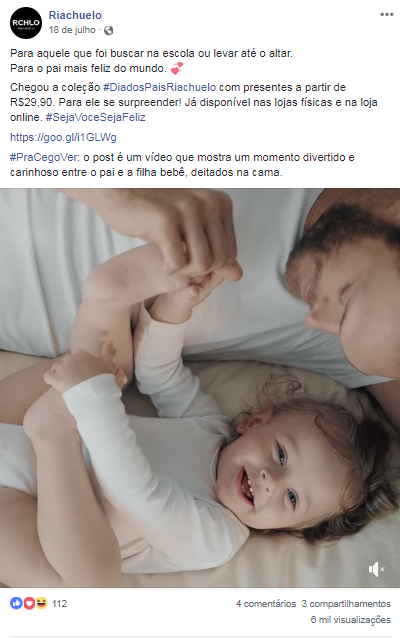
Task: Open the three-dot post options menu
Action: (x=387, y=15)
